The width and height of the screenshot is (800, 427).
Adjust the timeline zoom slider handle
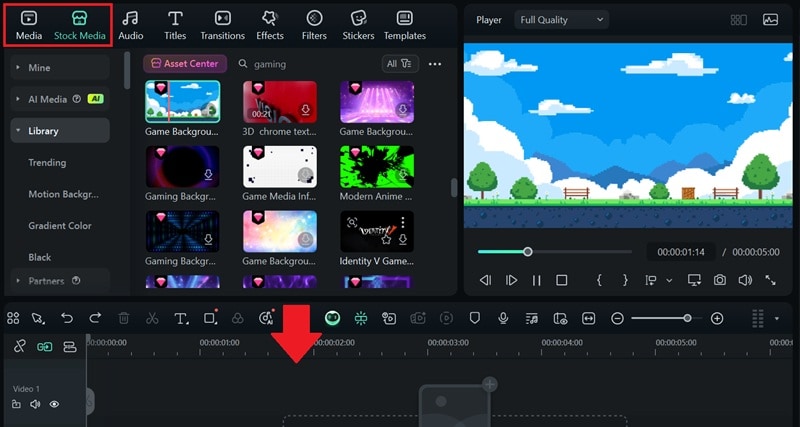(x=687, y=318)
